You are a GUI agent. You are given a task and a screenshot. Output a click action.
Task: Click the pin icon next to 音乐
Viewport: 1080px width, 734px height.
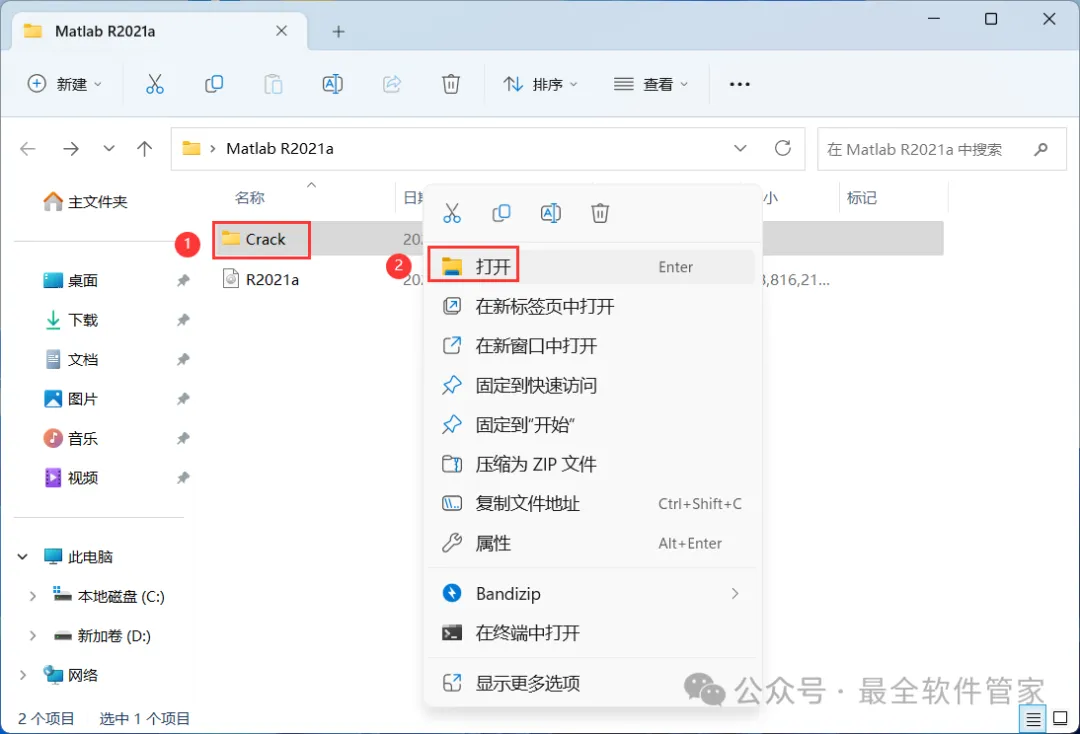183,438
